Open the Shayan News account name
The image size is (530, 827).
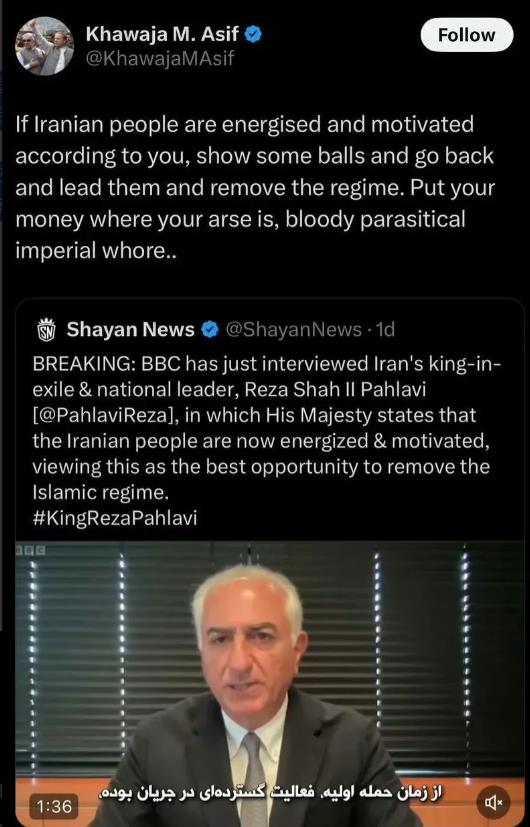pos(130,330)
